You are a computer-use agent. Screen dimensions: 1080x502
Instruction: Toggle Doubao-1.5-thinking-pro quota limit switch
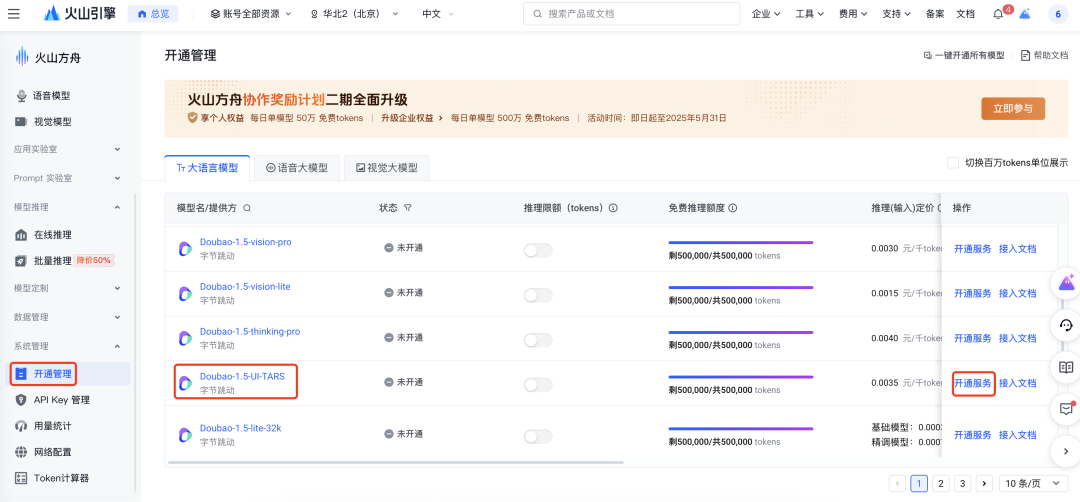[538, 340]
